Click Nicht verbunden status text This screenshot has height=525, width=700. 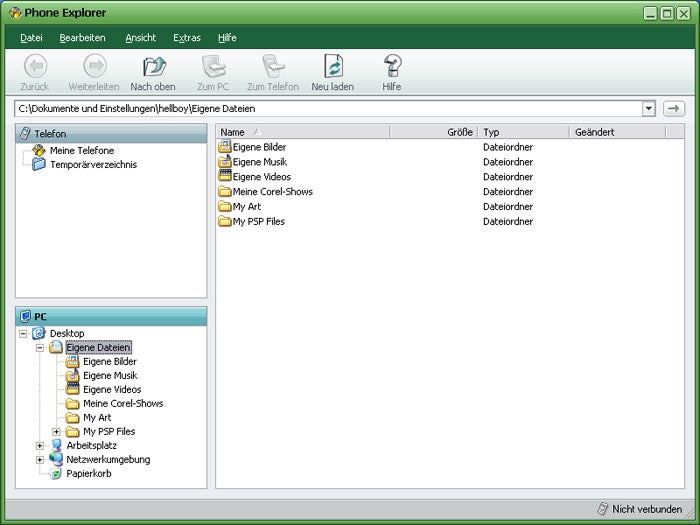click(x=647, y=509)
